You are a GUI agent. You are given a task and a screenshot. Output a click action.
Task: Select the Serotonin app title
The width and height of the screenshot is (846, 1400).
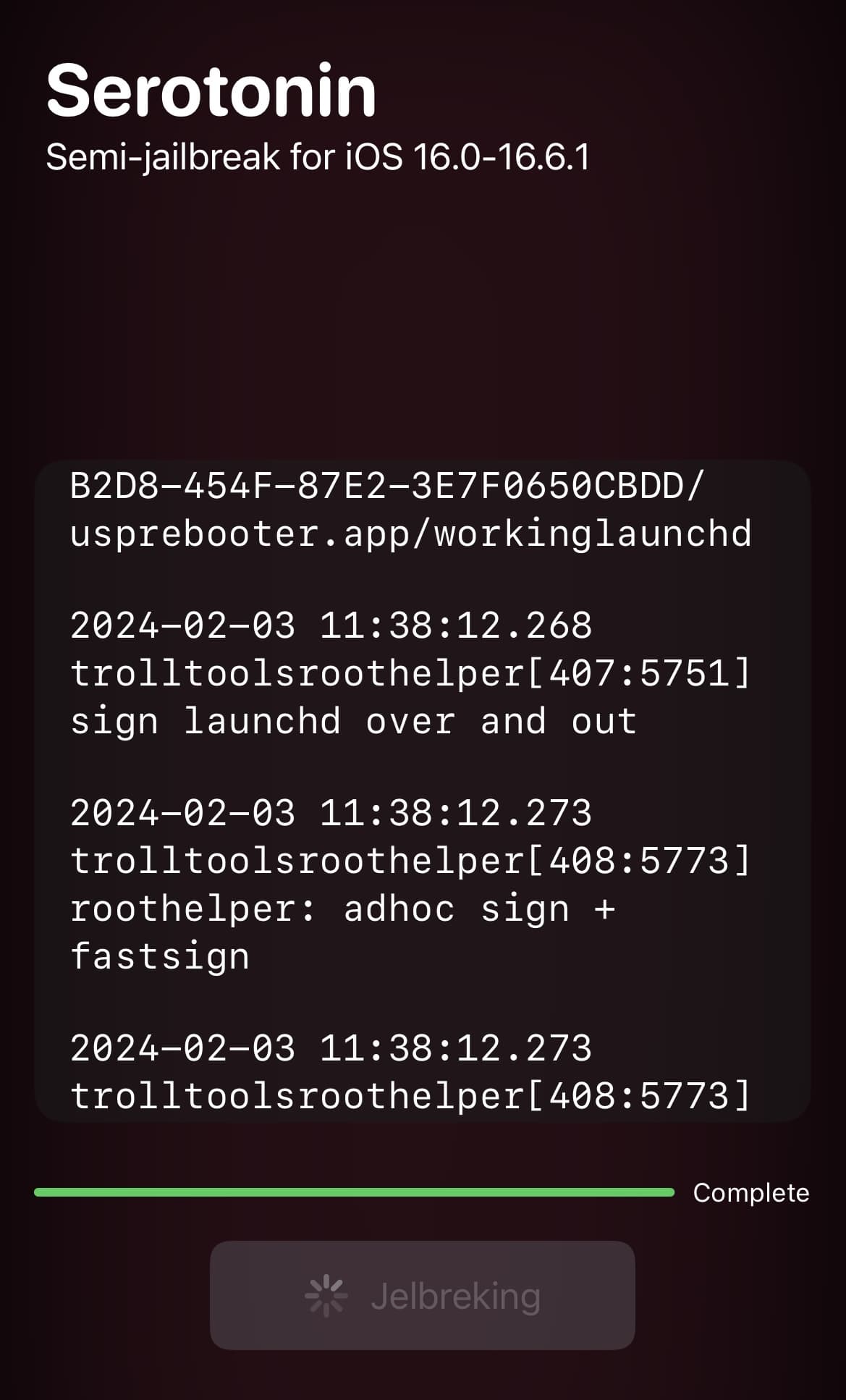(x=211, y=90)
